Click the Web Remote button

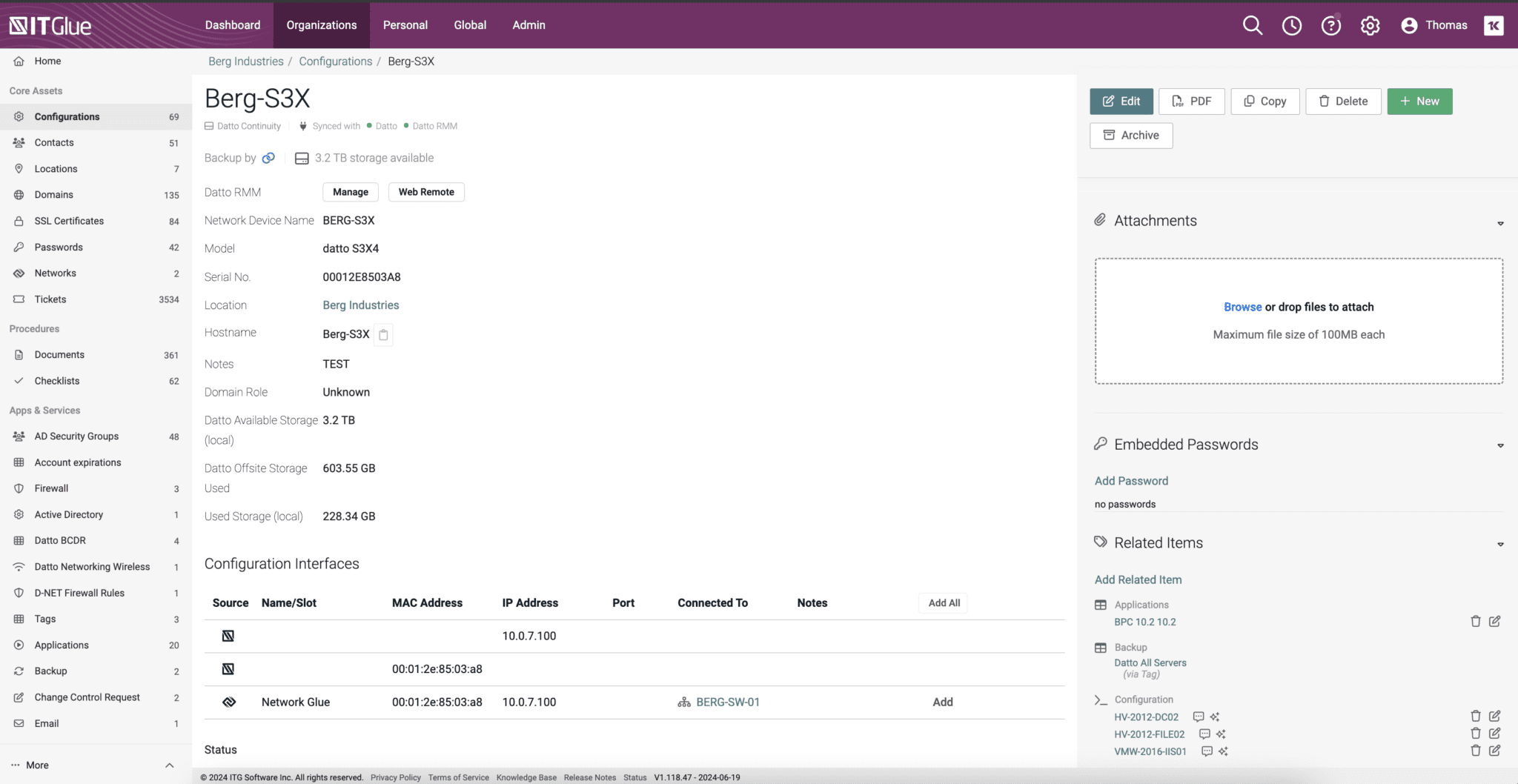point(426,192)
